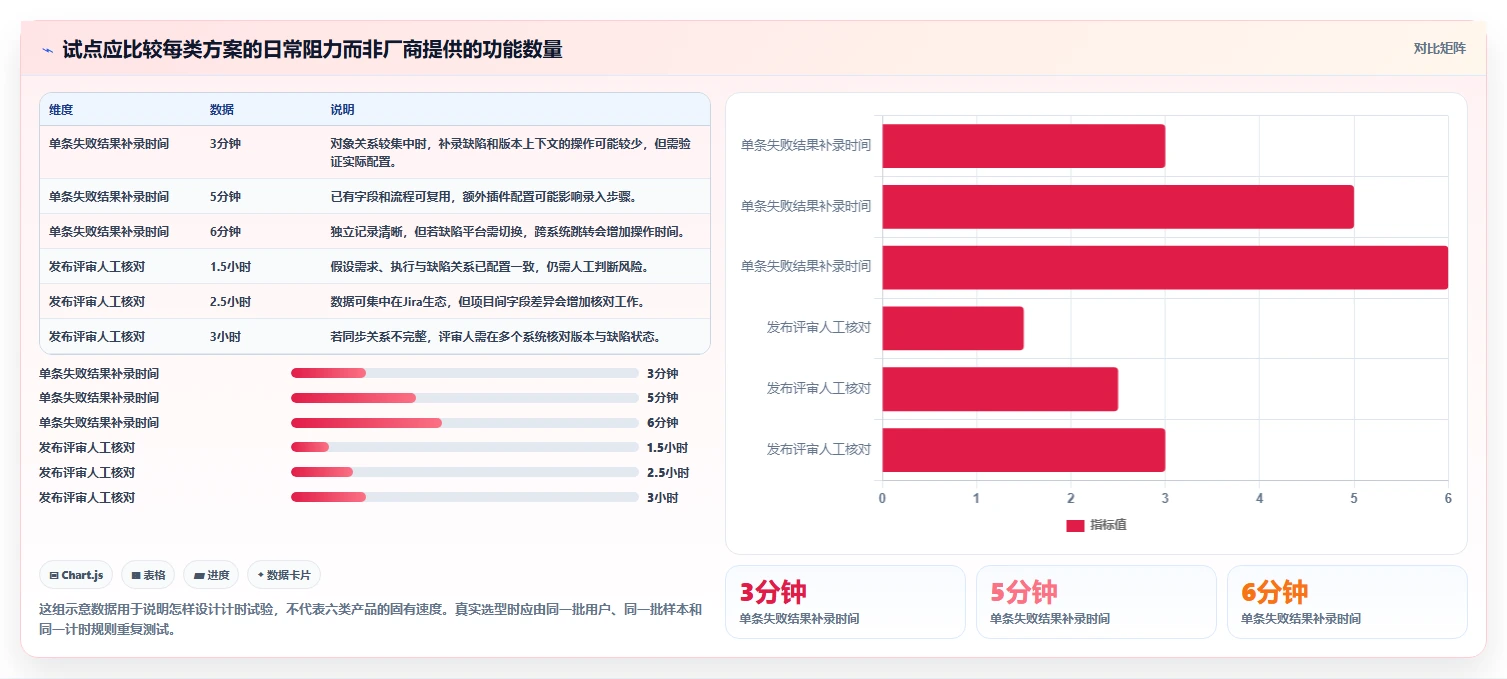Select the 表格 tag
Image resolution: width=1507 pixels, height=679 pixels.
(x=148, y=575)
